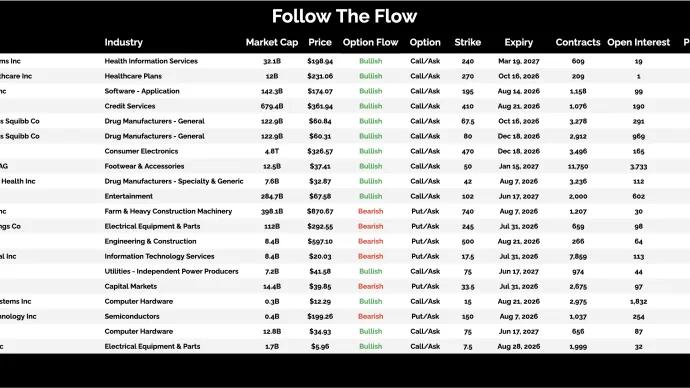Click the Healthcare Plans industry cell
Image resolution: width=690 pixels, height=388 pixels.
133,76
